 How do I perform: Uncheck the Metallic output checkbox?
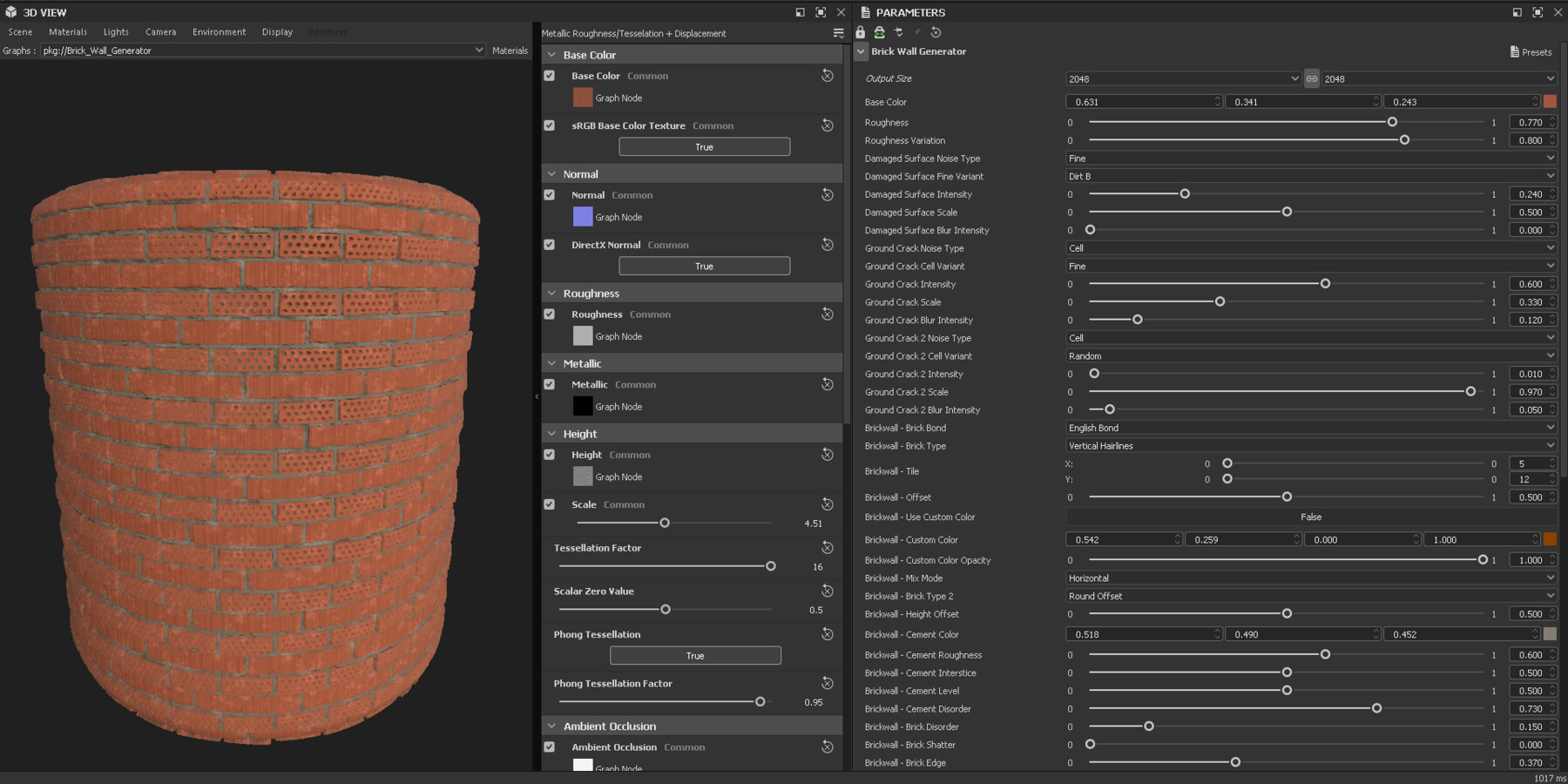point(550,384)
